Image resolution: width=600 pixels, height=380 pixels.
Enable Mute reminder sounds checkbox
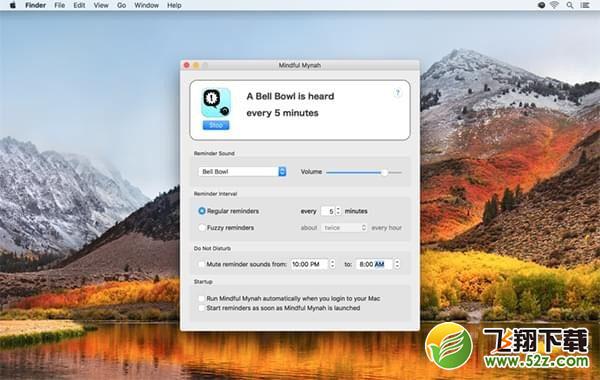[x=201, y=264]
